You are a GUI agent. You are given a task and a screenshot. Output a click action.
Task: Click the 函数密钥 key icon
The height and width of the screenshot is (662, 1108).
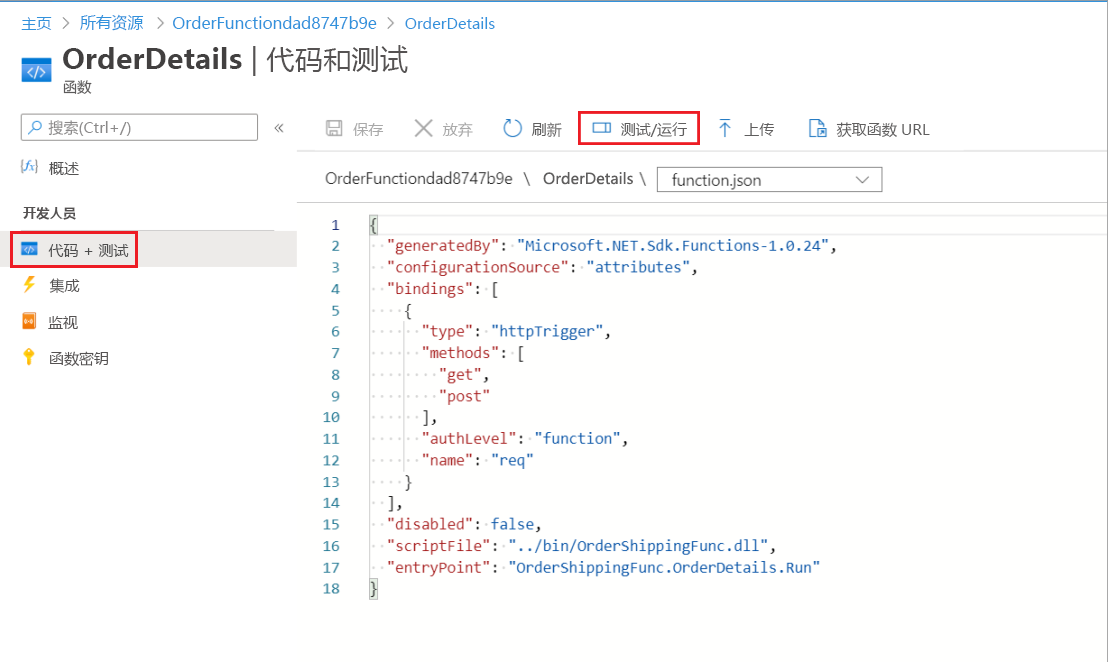(29, 357)
